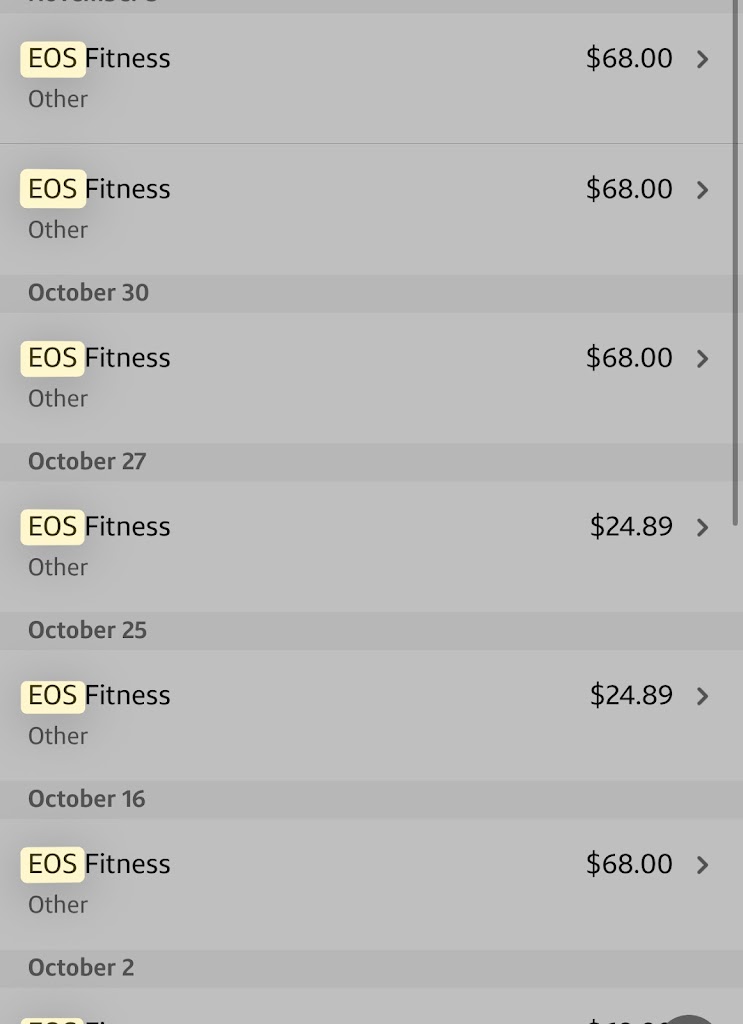The width and height of the screenshot is (743, 1024).
Task: Click highlighted EOS text in topmost transaction
Action: [53, 59]
